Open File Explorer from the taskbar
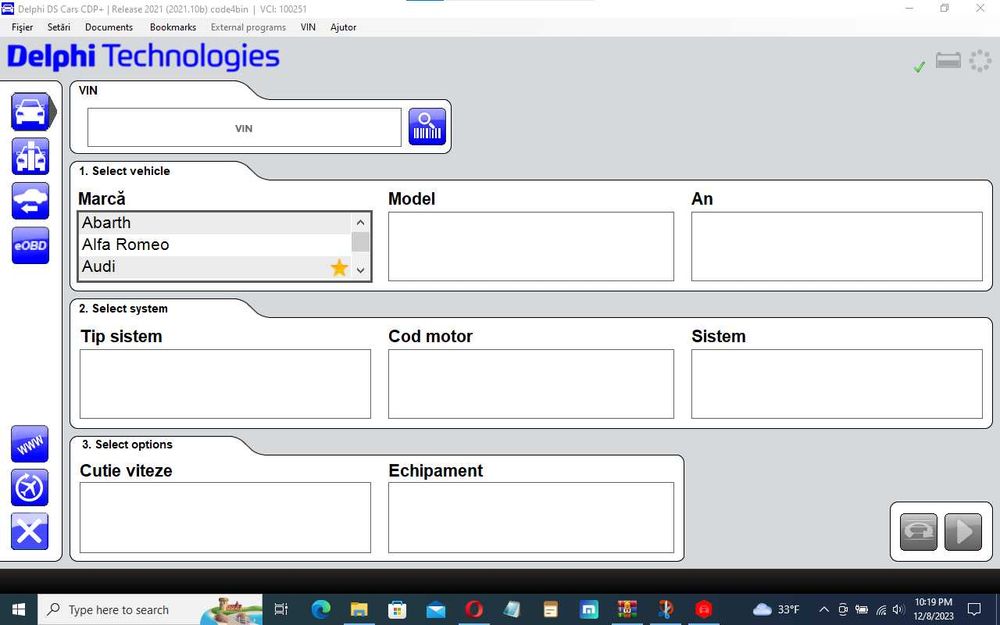Viewport: 1000px width, 625px height. 359,610
